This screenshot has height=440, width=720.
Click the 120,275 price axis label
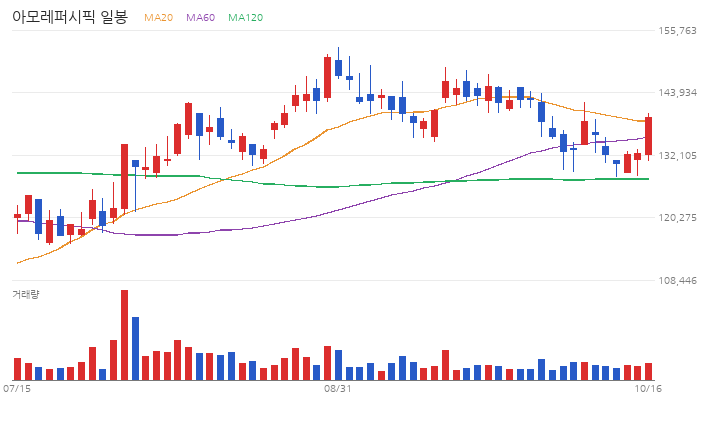(677, 217)
